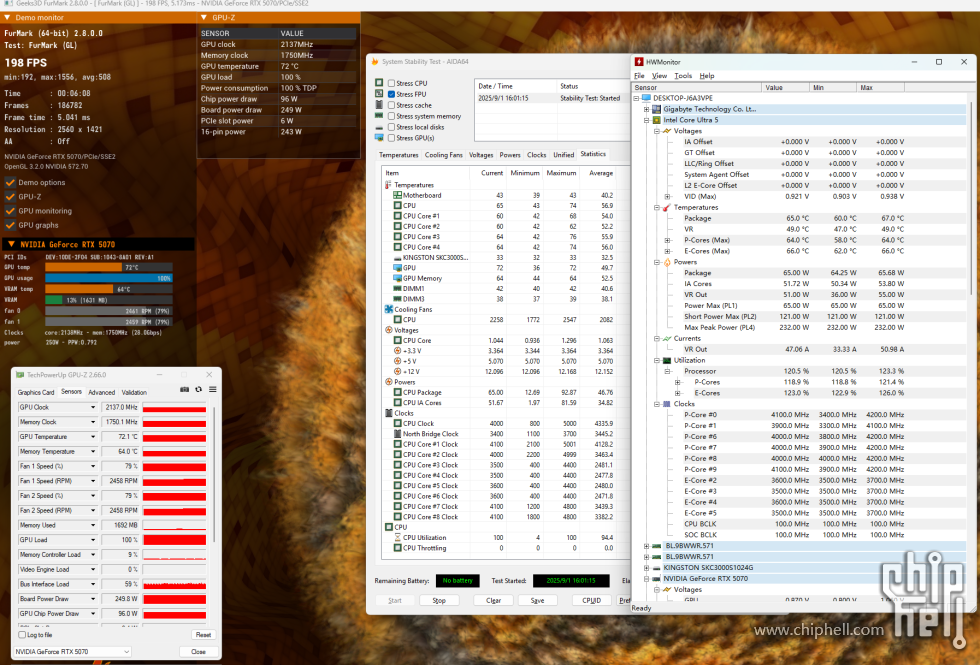Collapse the FurMark GPU-Z panel triangle

click(204, 18)
